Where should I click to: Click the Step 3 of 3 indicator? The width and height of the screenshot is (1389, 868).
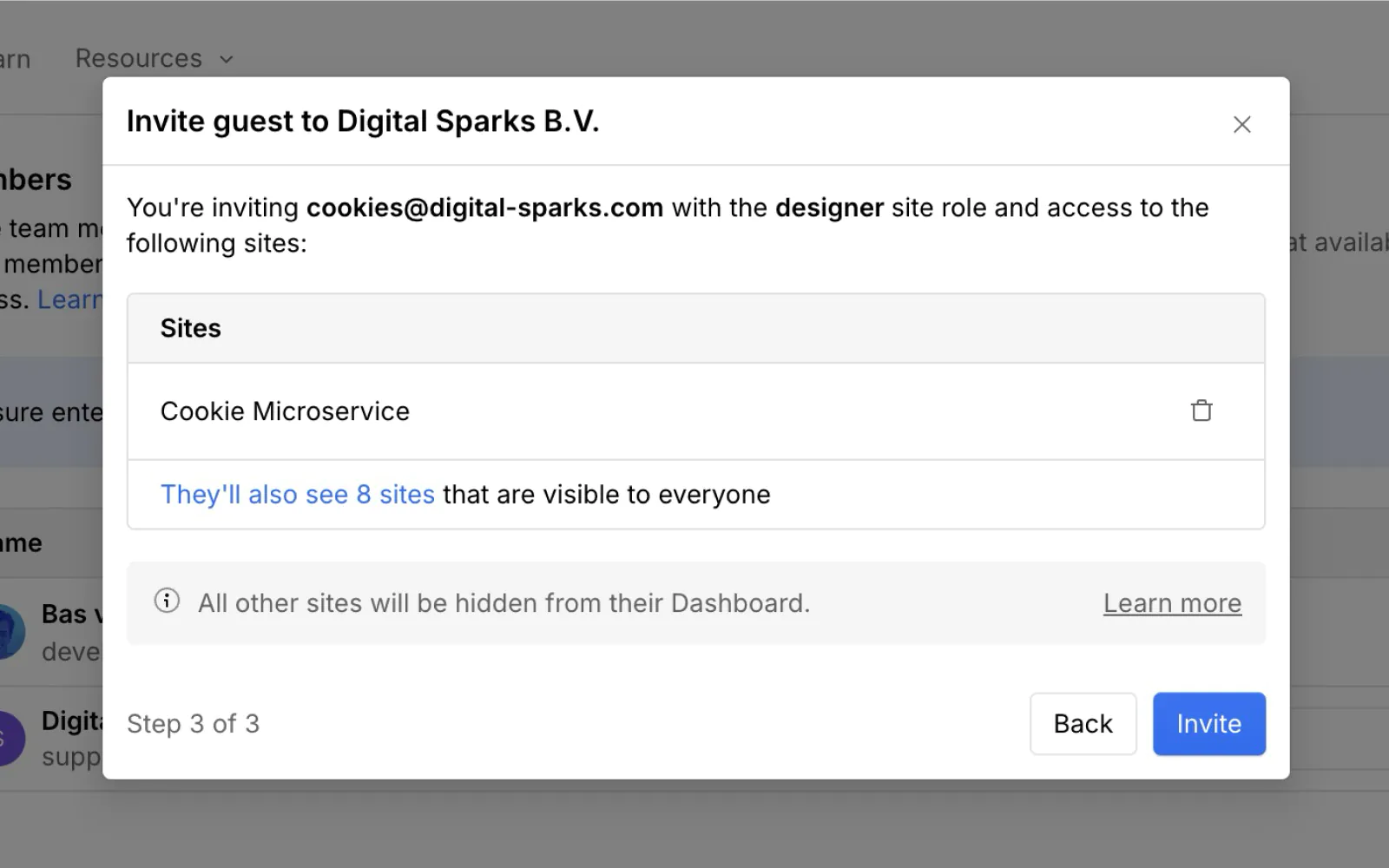coord(193,723)
